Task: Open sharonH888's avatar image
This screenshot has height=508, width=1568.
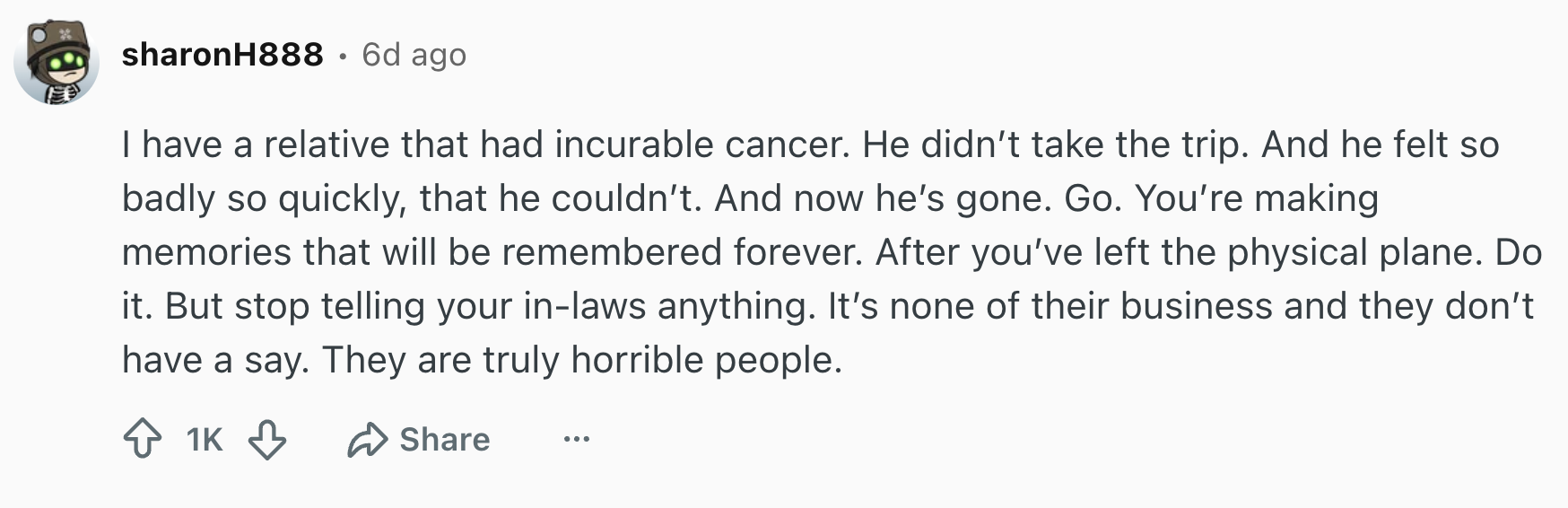Action: point(57,62)
